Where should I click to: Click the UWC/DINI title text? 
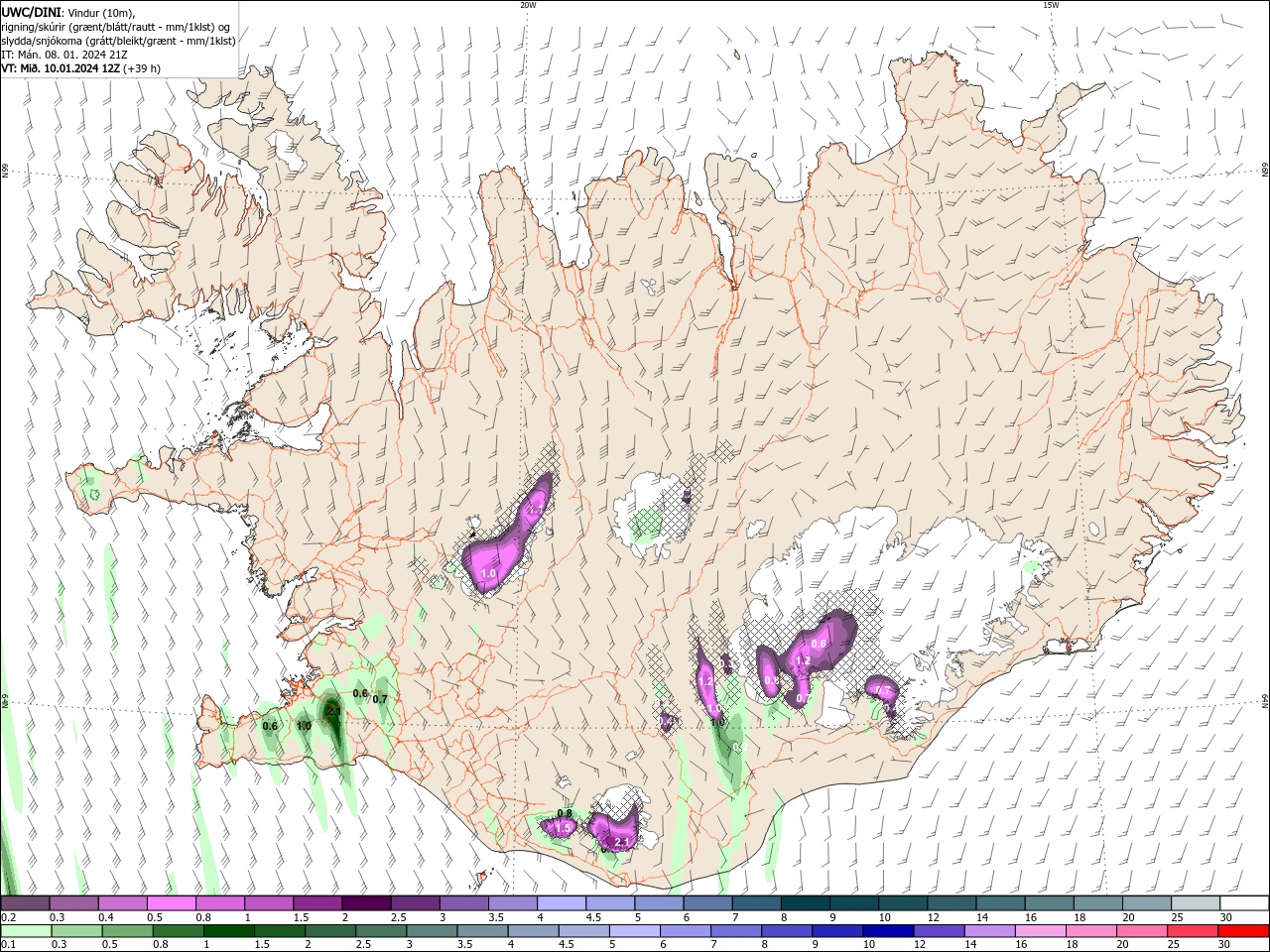31,12
